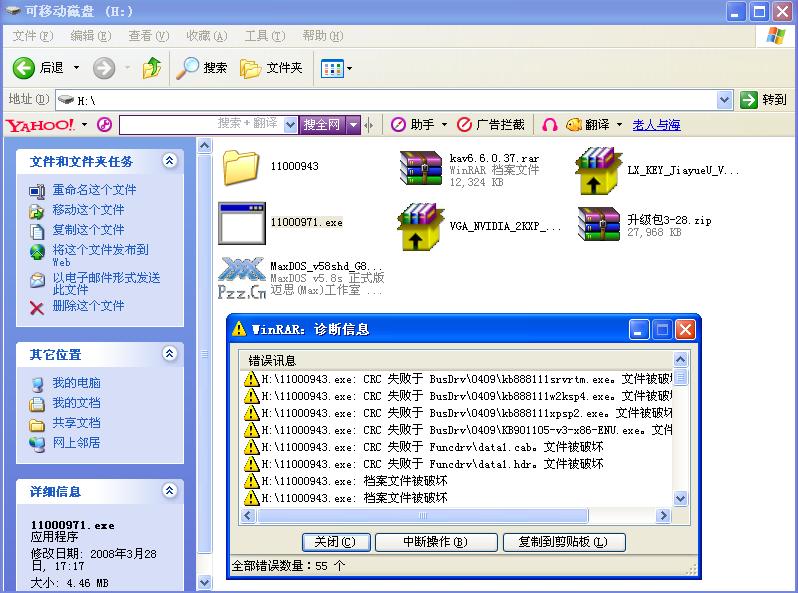Open the 文件 menu

(33, 36)
